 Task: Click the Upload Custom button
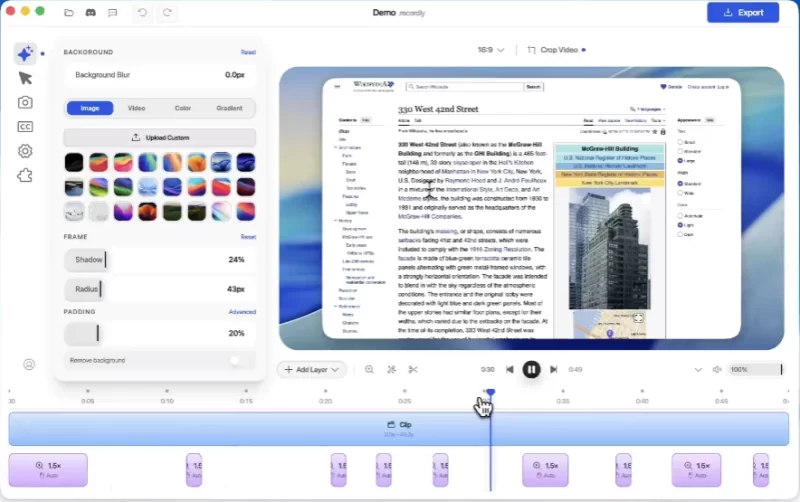[x=160, y=138]
